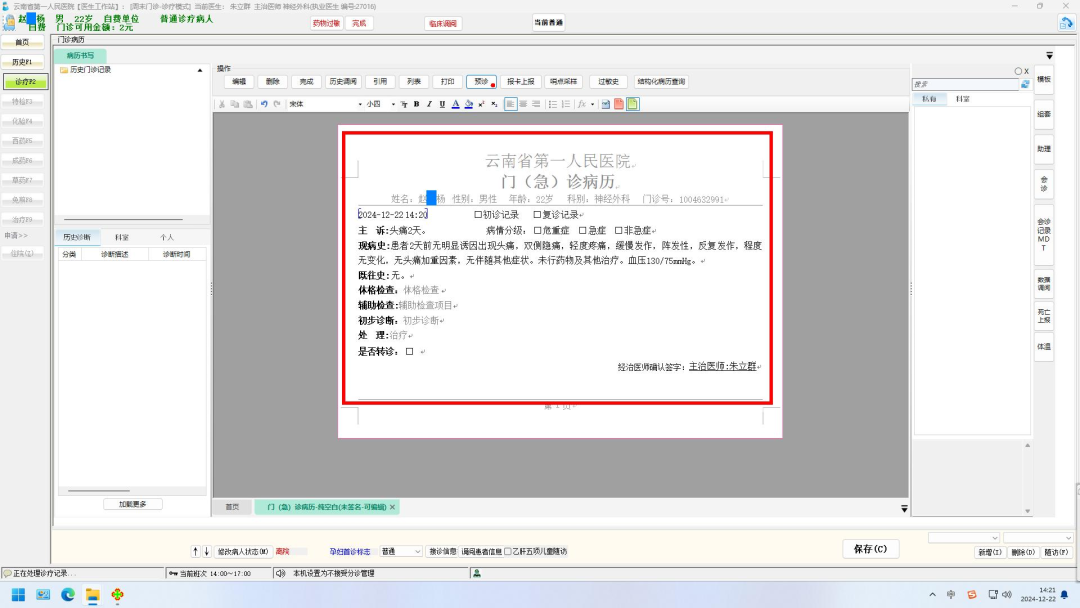Image resolution: width=1080 pixels, height=608 pixels.
Task: Apply superscript formatting
Action: [x=481, y=104]
